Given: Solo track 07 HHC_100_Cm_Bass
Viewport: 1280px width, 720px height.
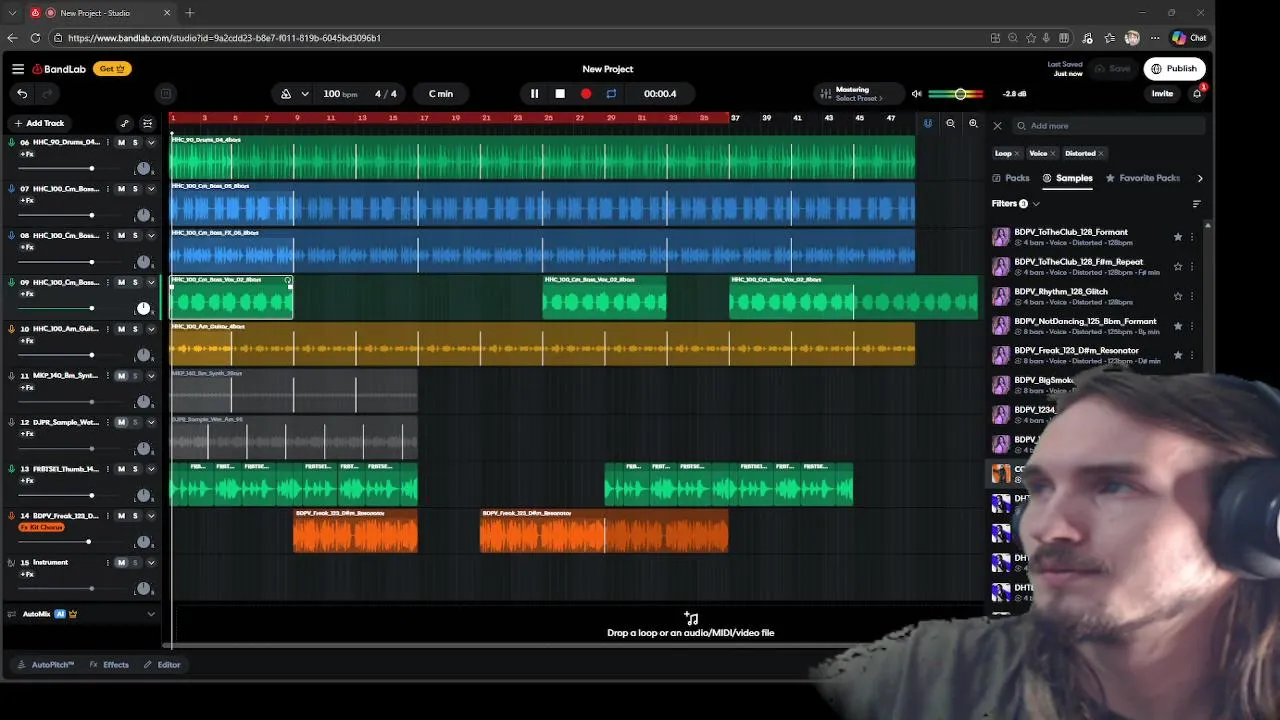Looking at the screenshot, I should click(x=135, y=189).
